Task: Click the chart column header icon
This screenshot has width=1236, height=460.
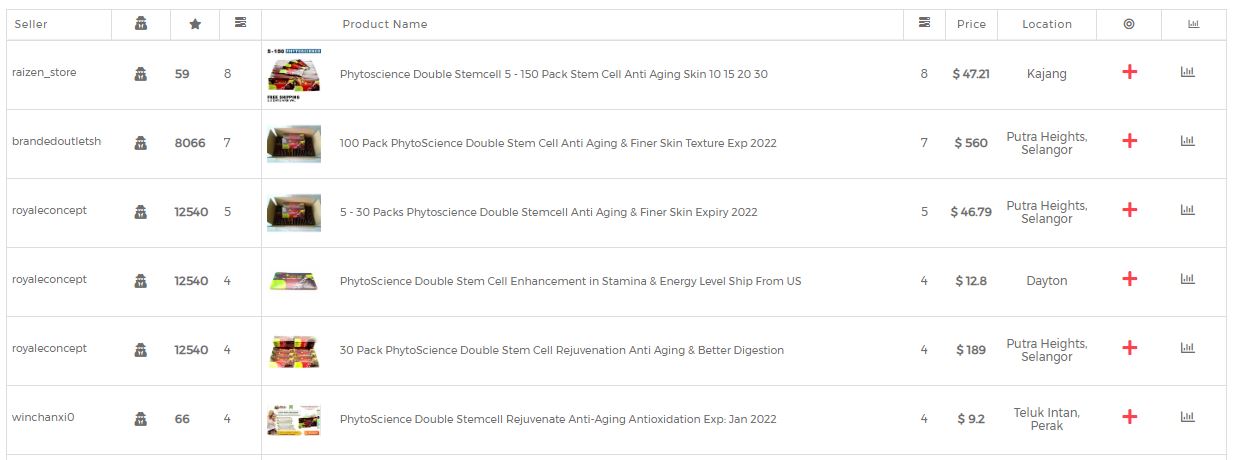Action: click(x=1193, y=24)
